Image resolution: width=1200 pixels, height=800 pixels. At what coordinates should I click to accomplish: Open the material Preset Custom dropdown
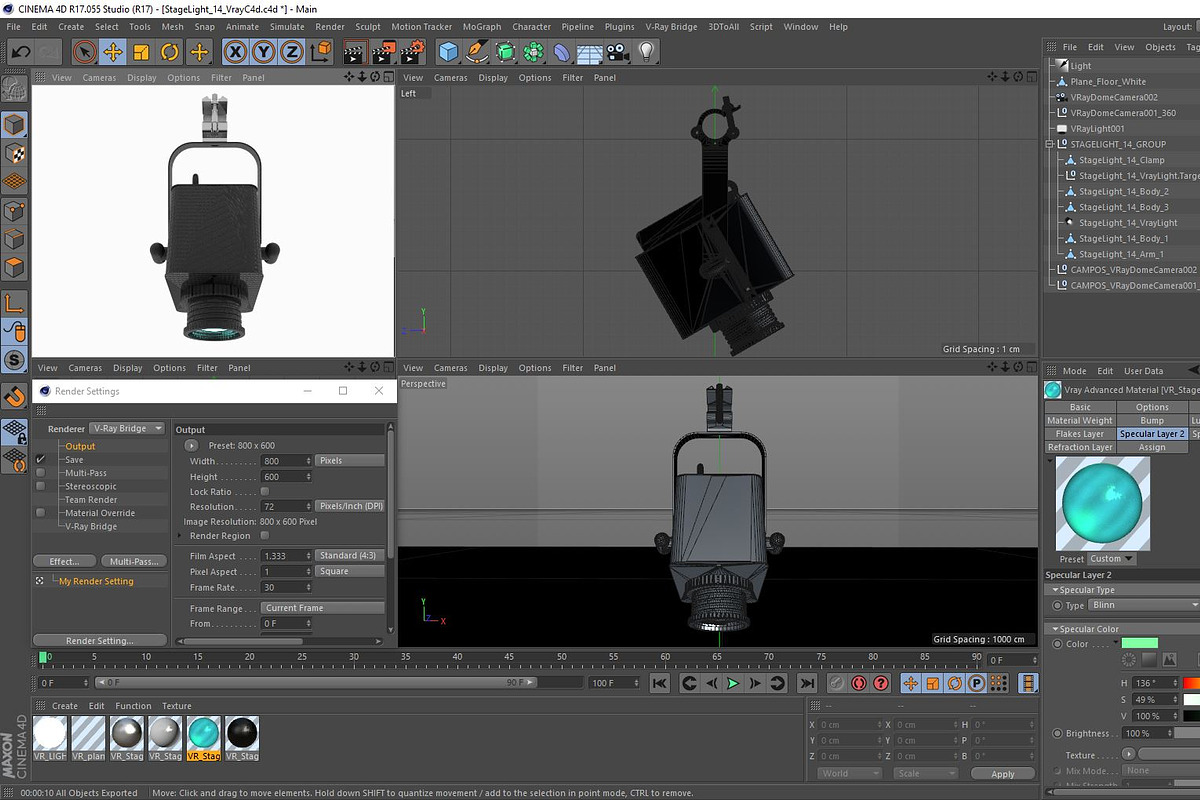[x=1112, y=559]
